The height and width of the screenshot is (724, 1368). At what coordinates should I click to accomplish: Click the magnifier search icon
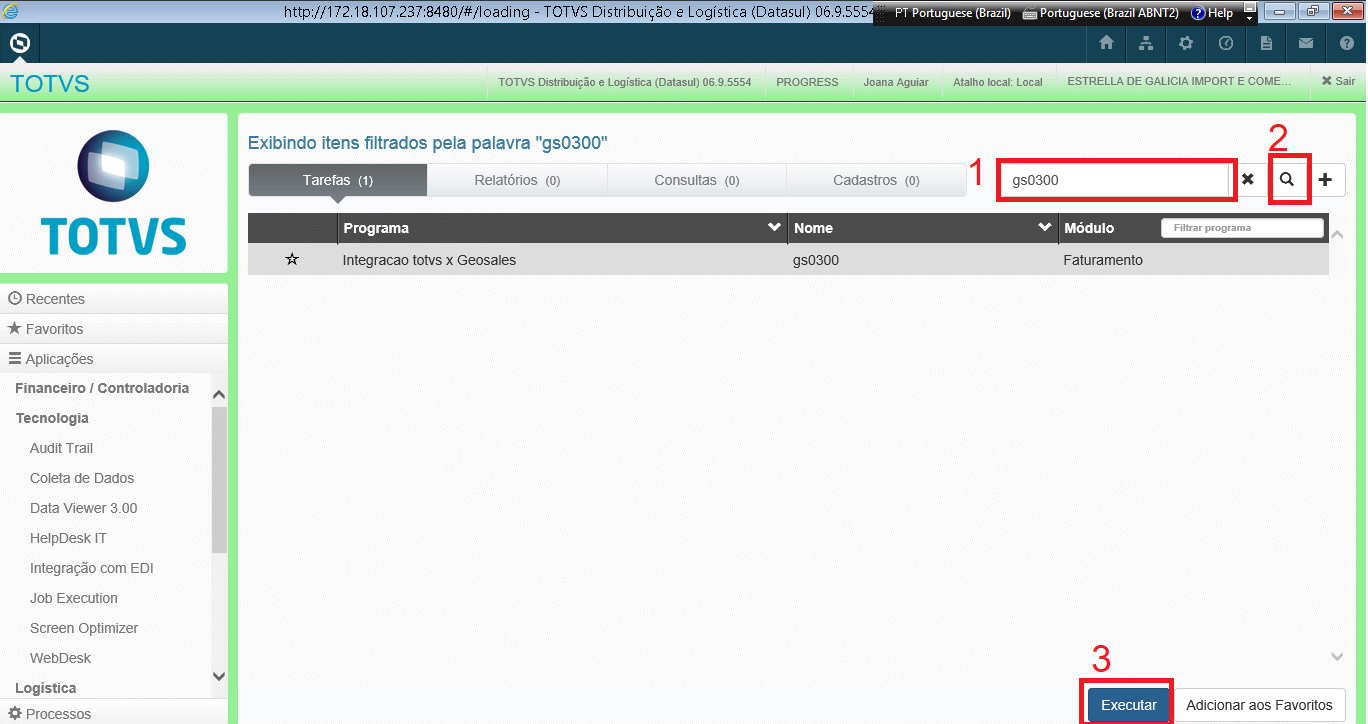coord(1288,180)
